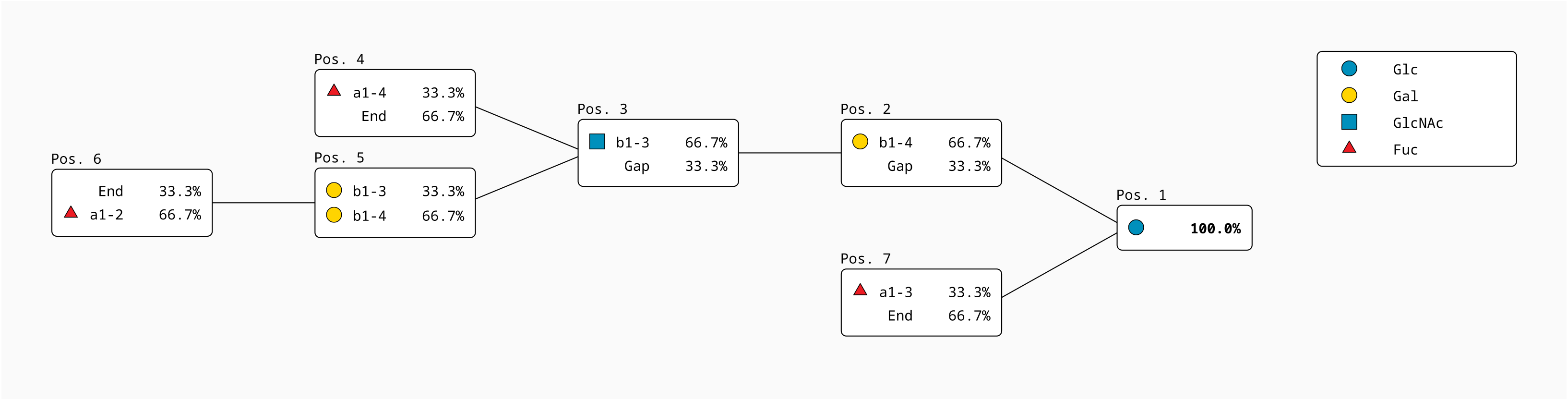Click the Gal circle next to b1-3 in Pos. 5
This screenshot has width=1568, height=400.
(334, 191)
